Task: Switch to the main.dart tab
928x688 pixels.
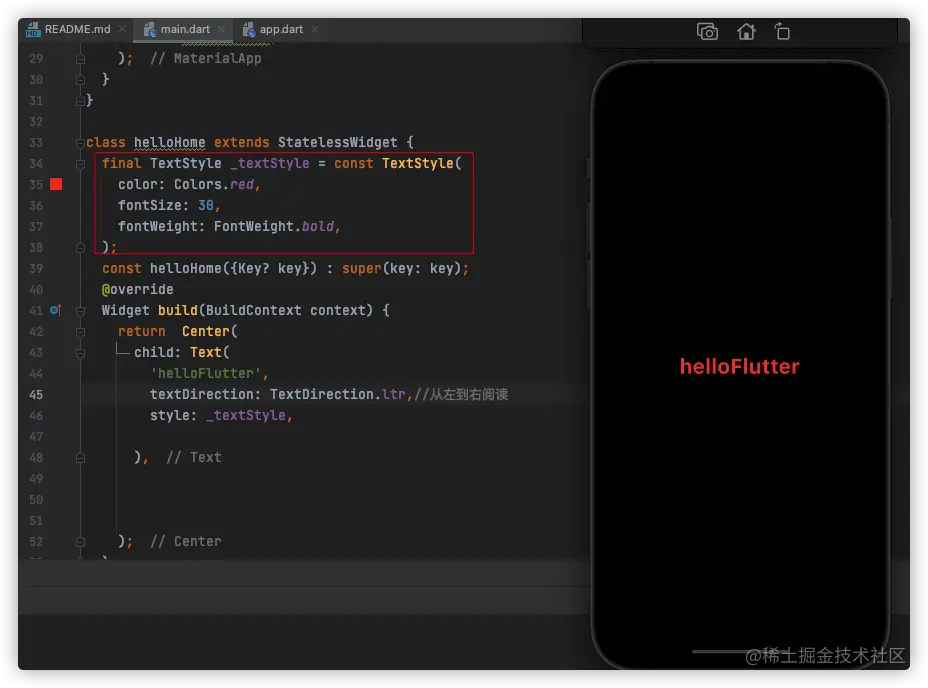Action: pos(185,29)
